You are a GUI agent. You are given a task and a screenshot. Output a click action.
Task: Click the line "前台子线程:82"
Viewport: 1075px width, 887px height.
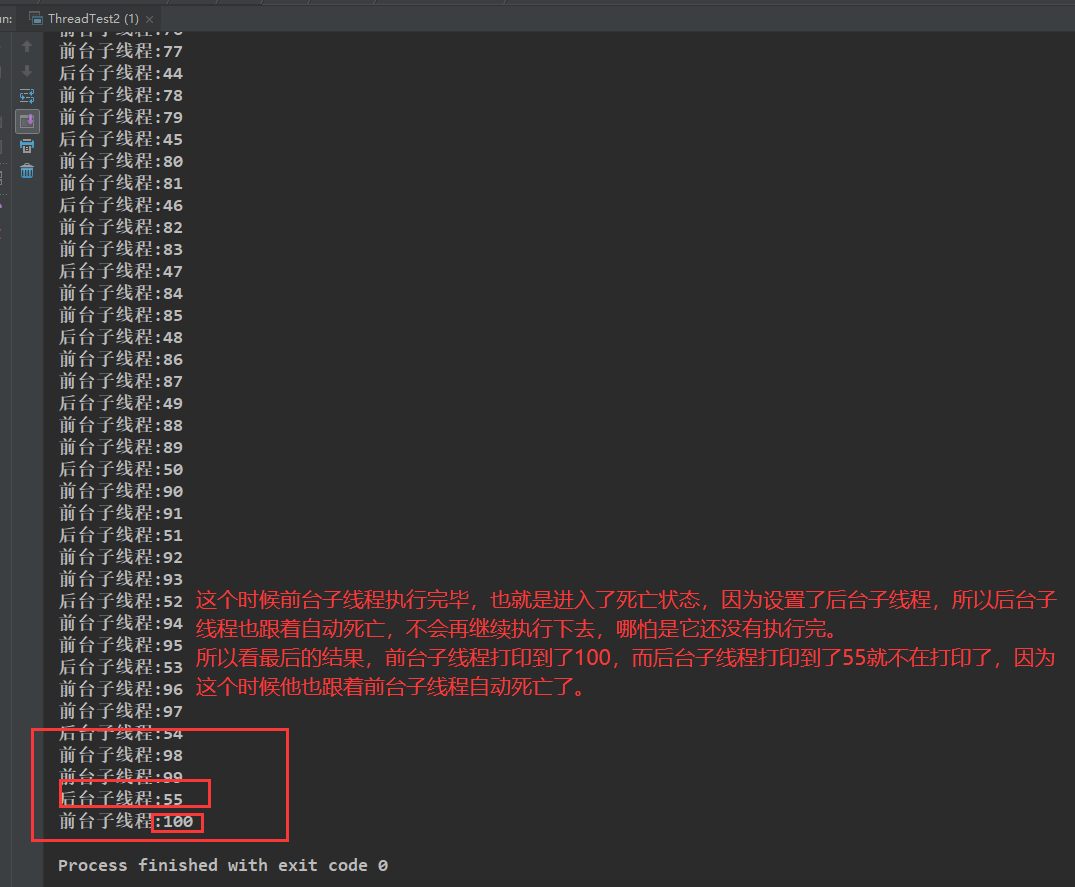(x=121, y=227)
